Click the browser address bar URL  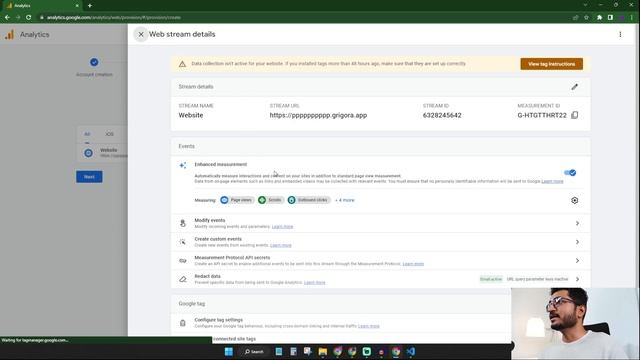(x=114, y=18)
